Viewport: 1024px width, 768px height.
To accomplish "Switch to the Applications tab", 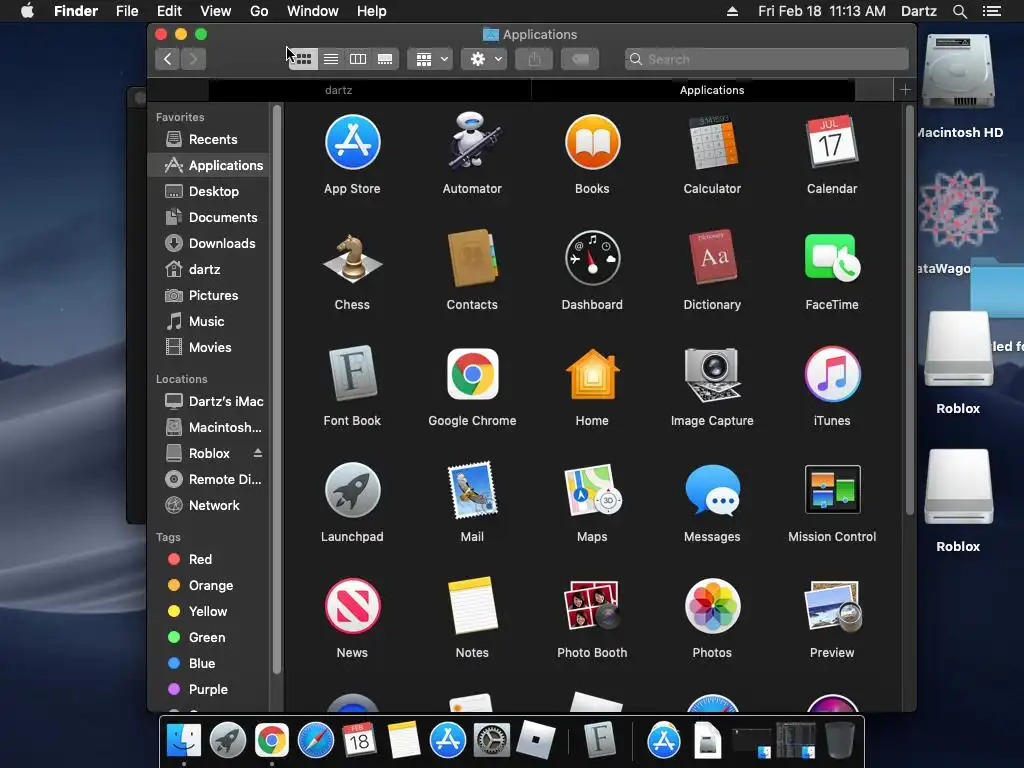I will coord(712,90).
